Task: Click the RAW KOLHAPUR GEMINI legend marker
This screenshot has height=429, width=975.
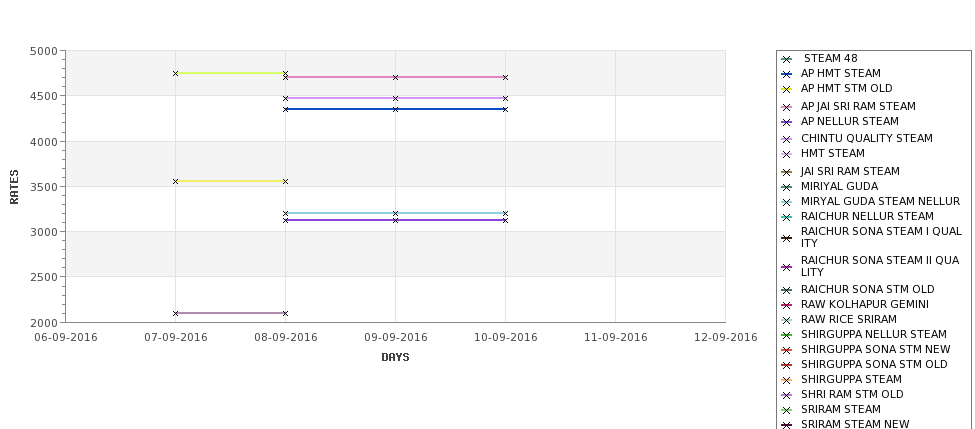Action: point(786,305)
